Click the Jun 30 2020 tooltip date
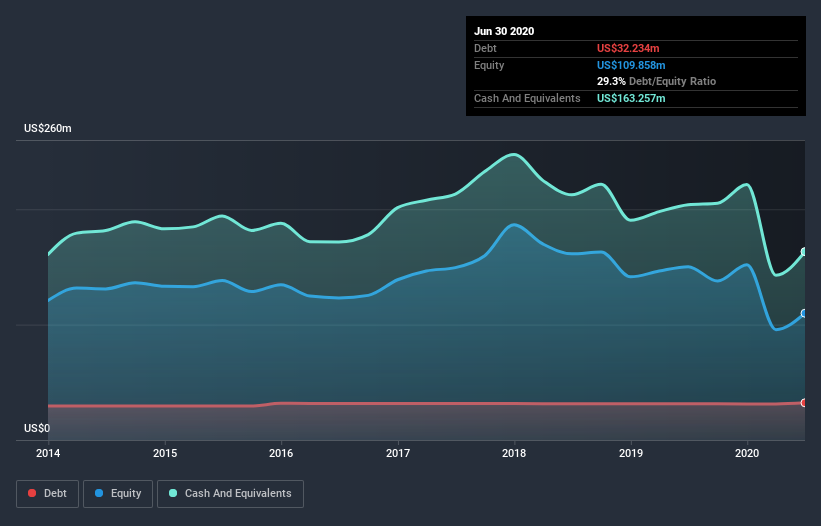 click(x=504, y=31)
